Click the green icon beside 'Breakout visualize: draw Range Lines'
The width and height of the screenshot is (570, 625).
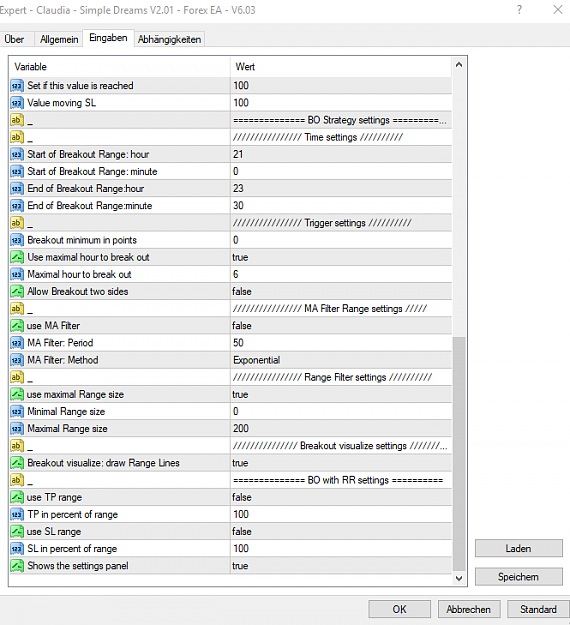pos(17,463)
